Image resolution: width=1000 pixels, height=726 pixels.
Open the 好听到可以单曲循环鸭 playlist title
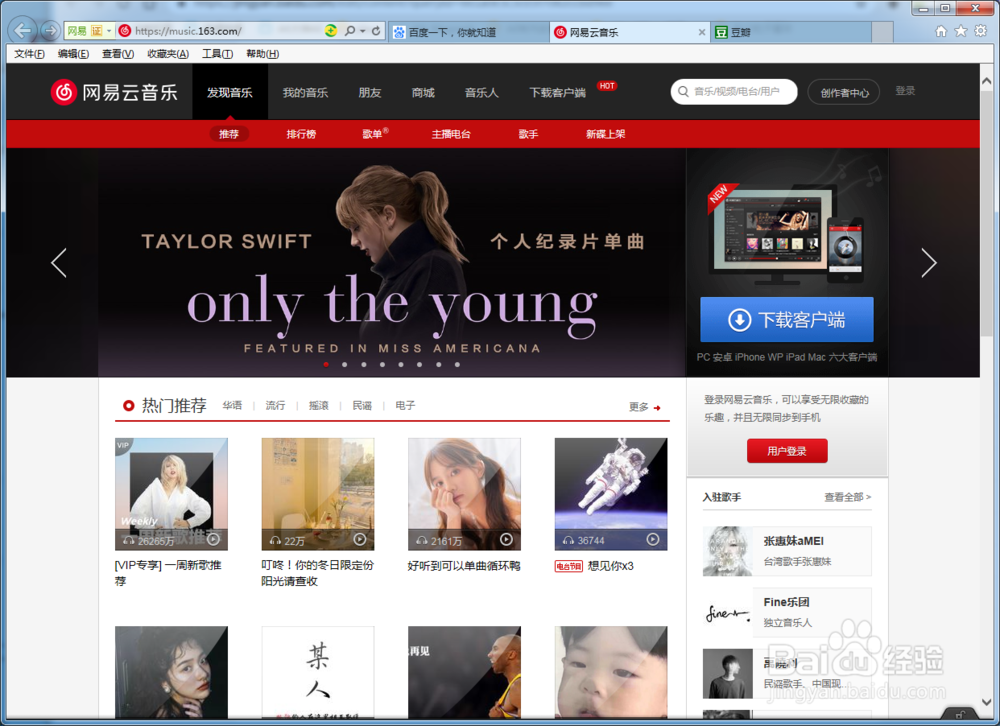pyautogui.click(x=464, y=566)
